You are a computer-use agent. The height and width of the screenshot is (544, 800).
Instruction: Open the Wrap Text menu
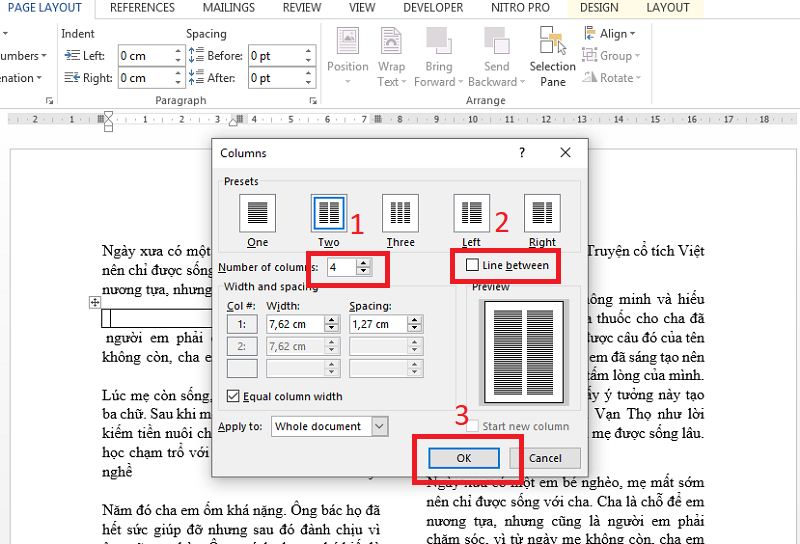[x=391, y=57]
